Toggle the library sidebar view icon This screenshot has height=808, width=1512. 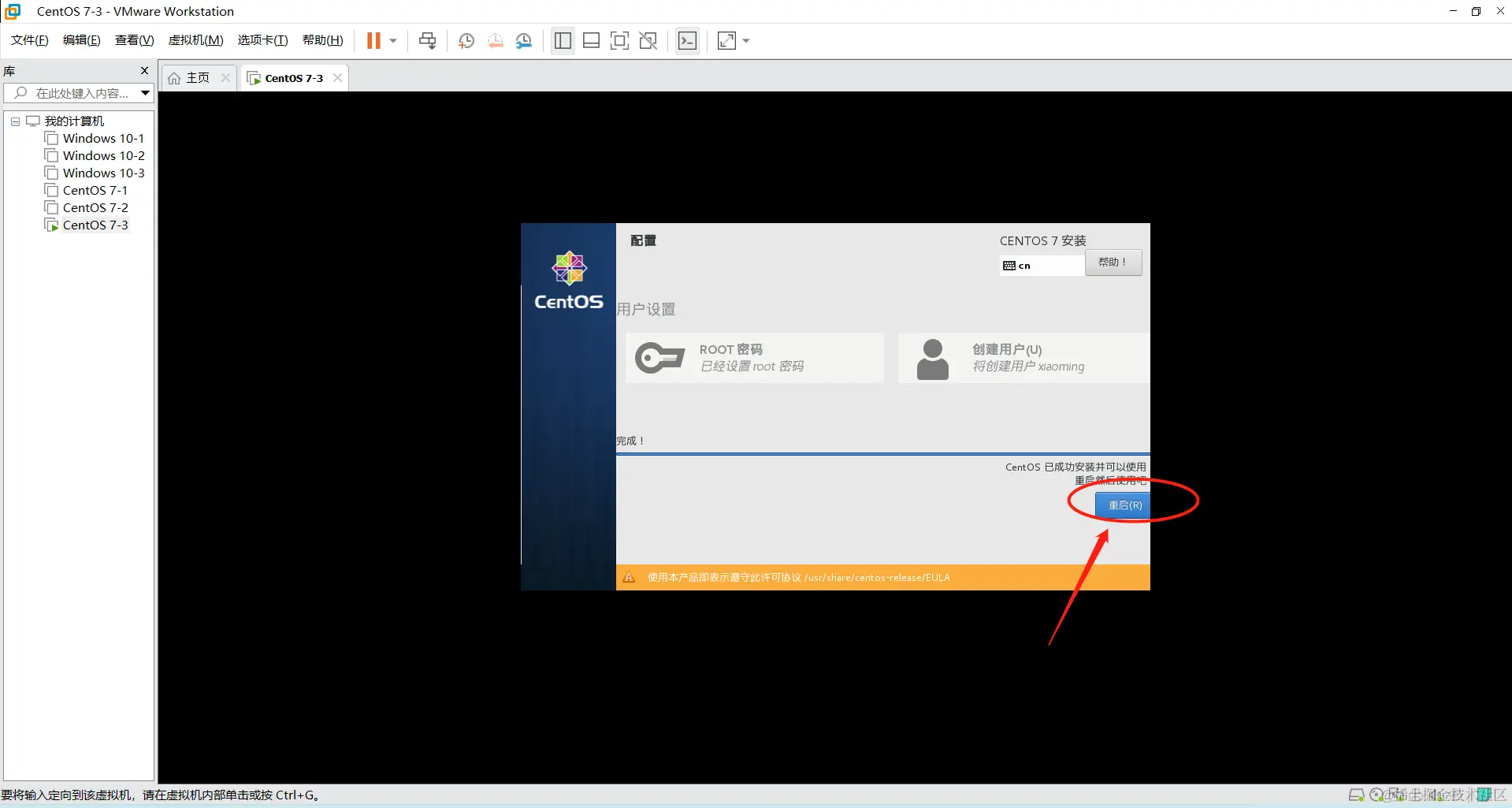[563, 41]
